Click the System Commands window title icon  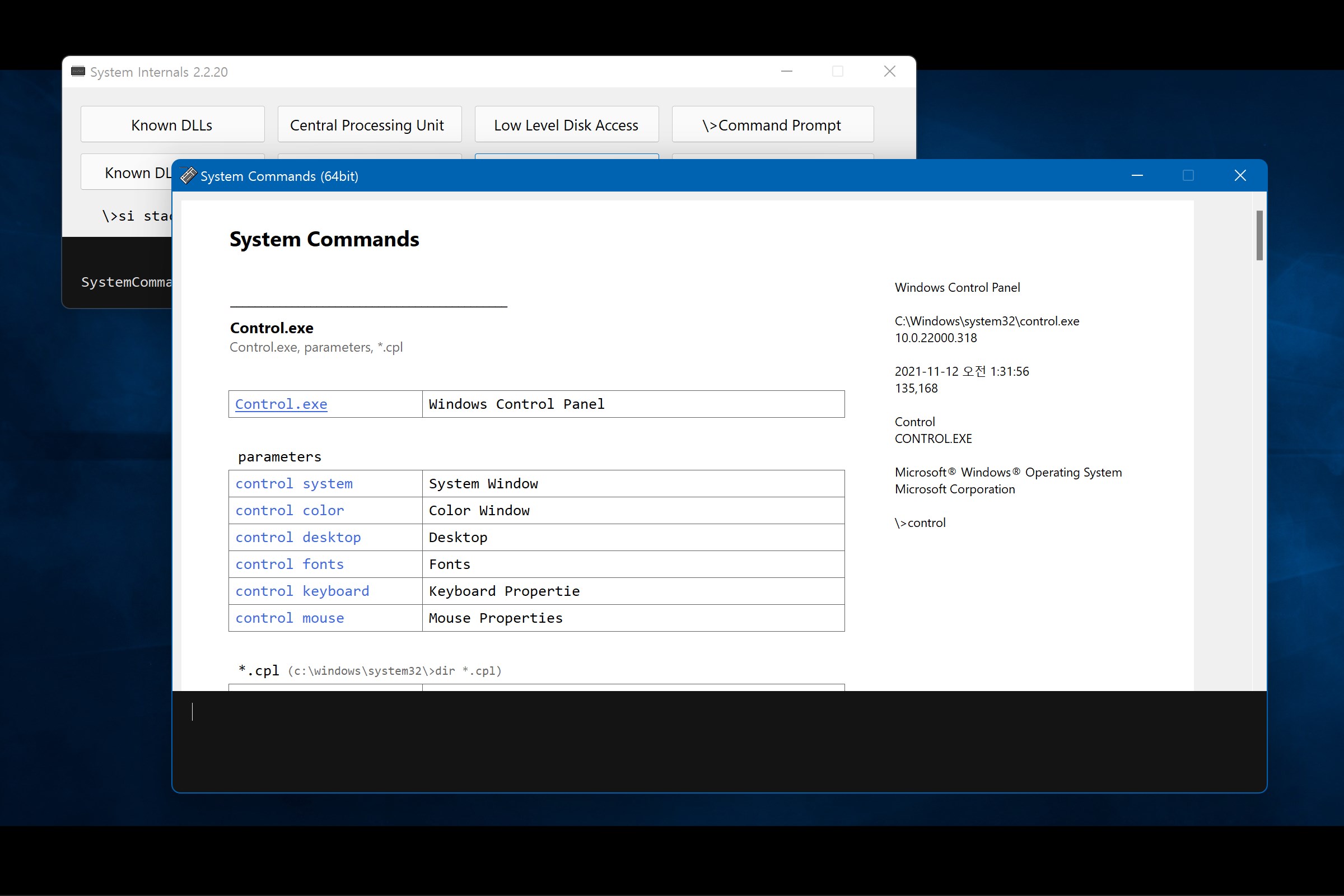(189, 176)
